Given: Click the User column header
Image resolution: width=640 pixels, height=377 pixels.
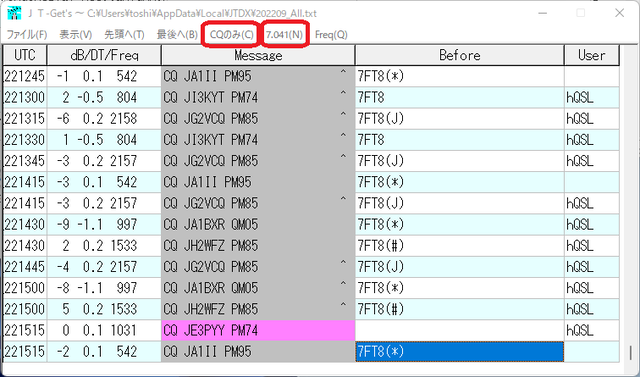Looking at the screenshot, I should click(x=592, y=55).
